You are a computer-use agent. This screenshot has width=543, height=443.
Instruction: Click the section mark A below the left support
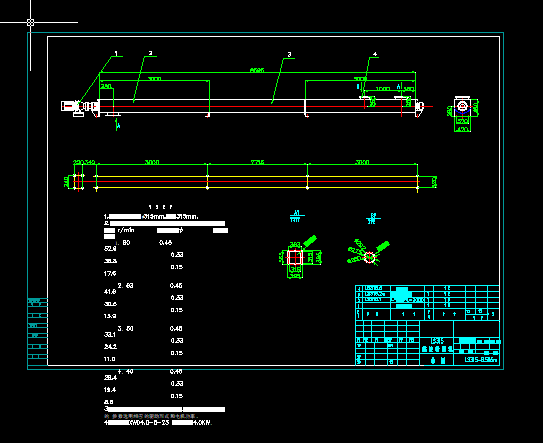pyautogui.click(x=118, y=124)
